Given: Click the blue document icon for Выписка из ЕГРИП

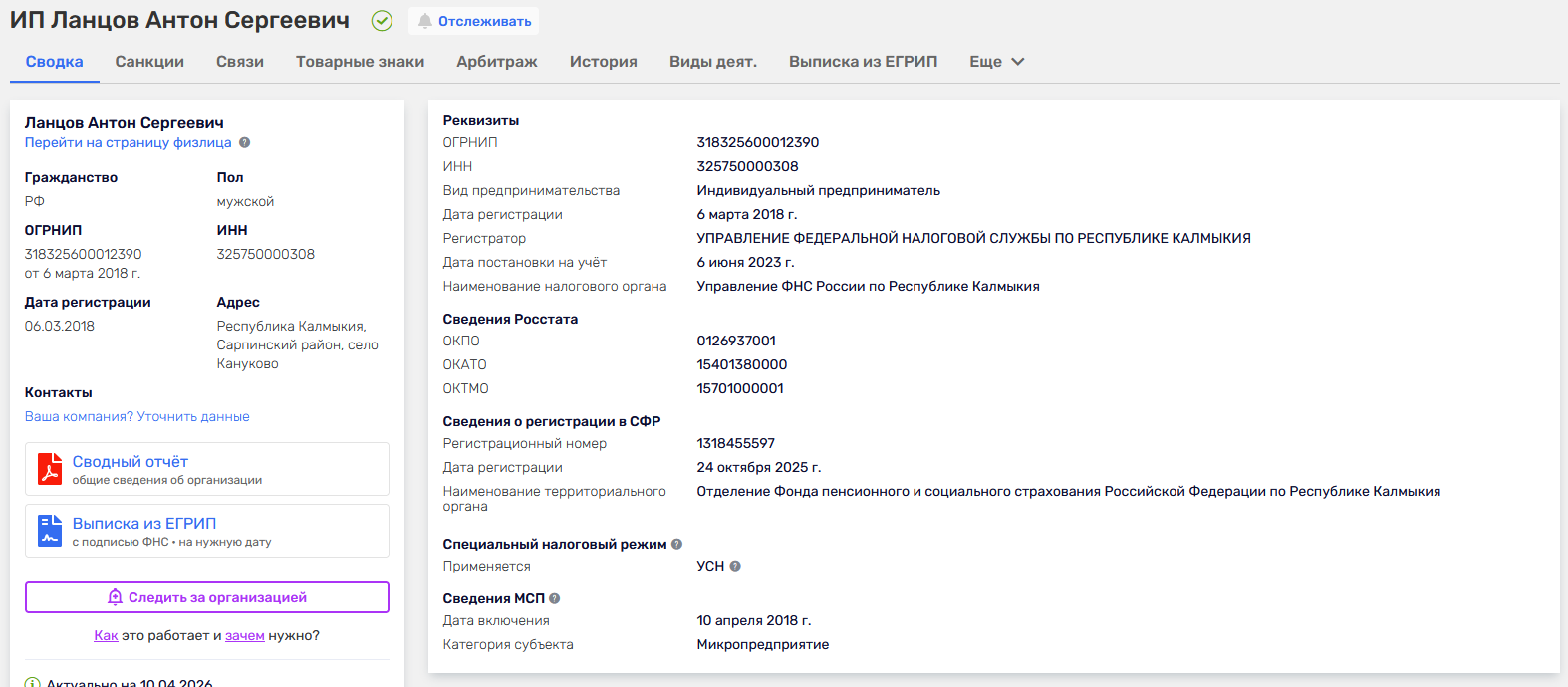Looking at the screenshot, I should tap(50, 531).
